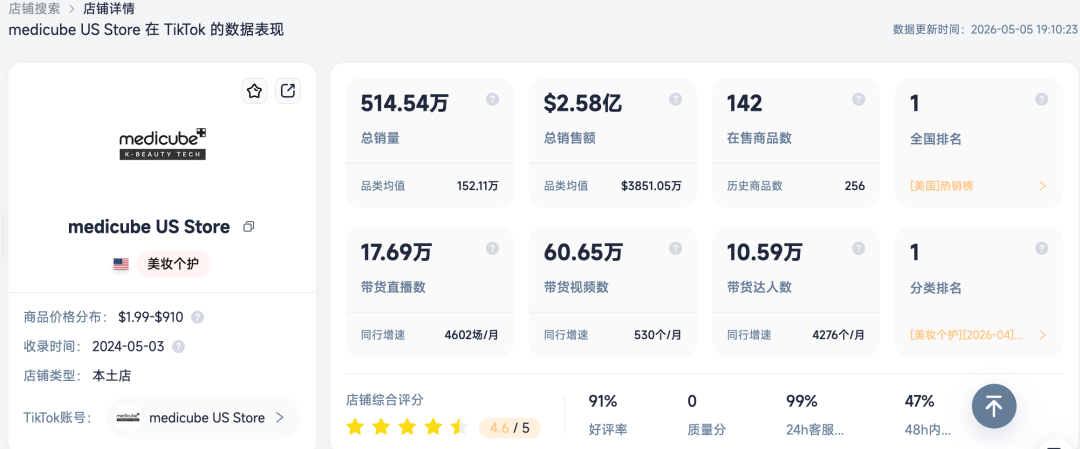This screenshot has height=449, width=1080.
Task: Go back to 店铺搜索 breadcrumb
Action: tap(34, 9)
